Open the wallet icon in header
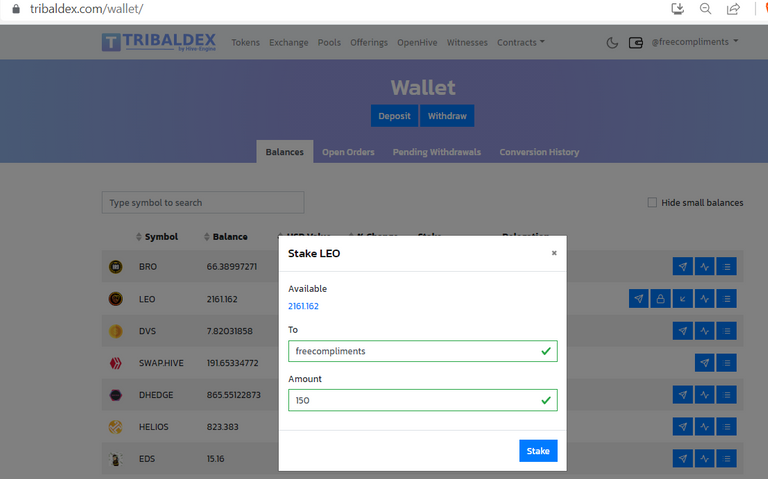The image size is (768, 479). click(x=636, y=43)
